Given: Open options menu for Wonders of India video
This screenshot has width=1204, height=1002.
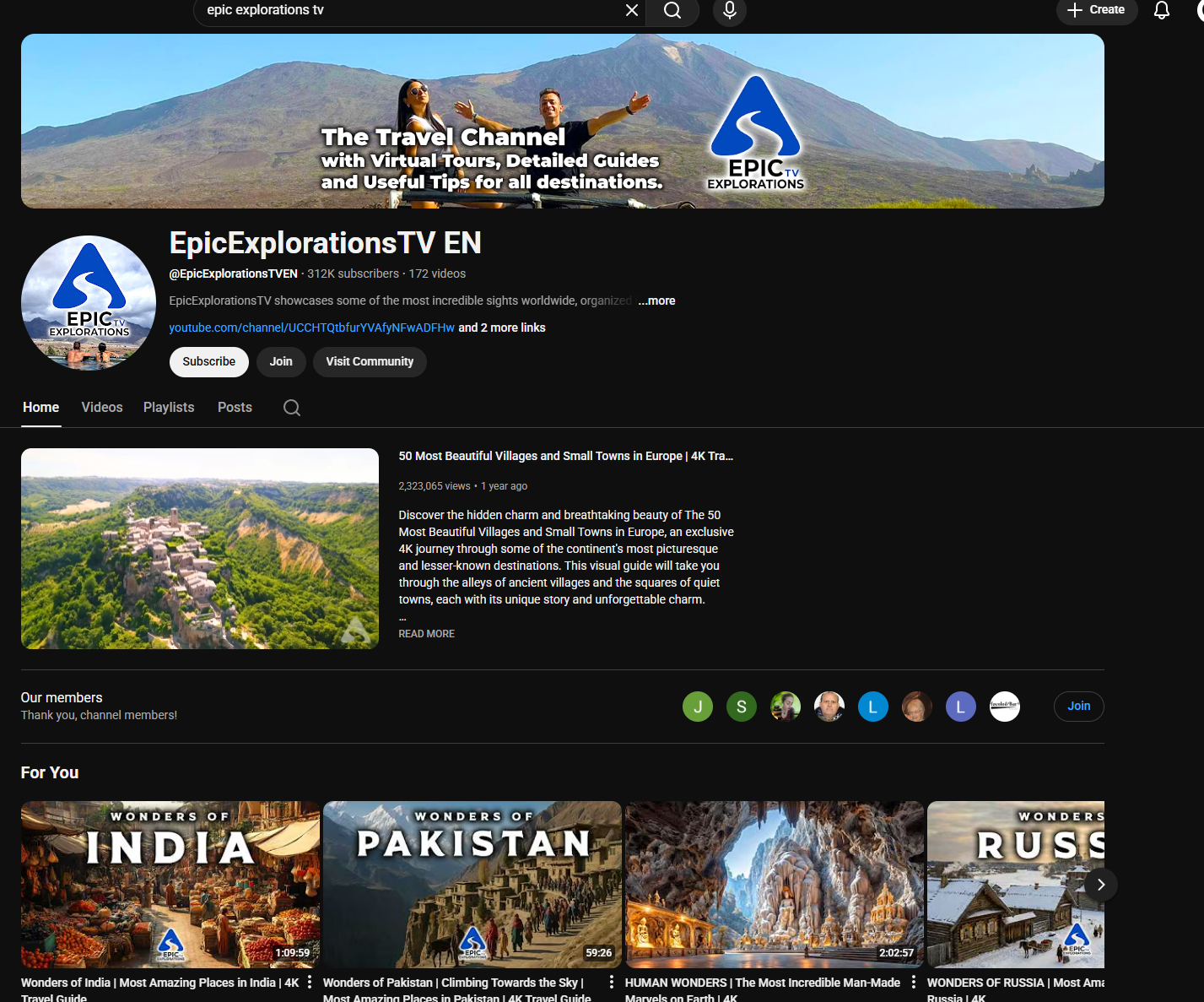Looking at the screenshot, I should click(x=310, y=982).
